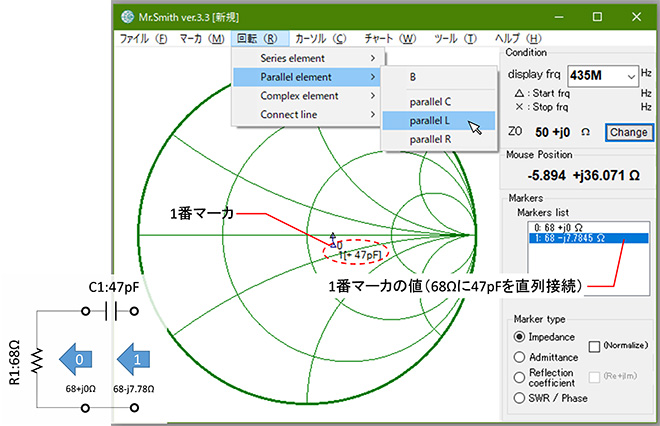Viewport: 660px width, 426px height.
Task: Expand the Series element submenu
Action: pos(307,58)
